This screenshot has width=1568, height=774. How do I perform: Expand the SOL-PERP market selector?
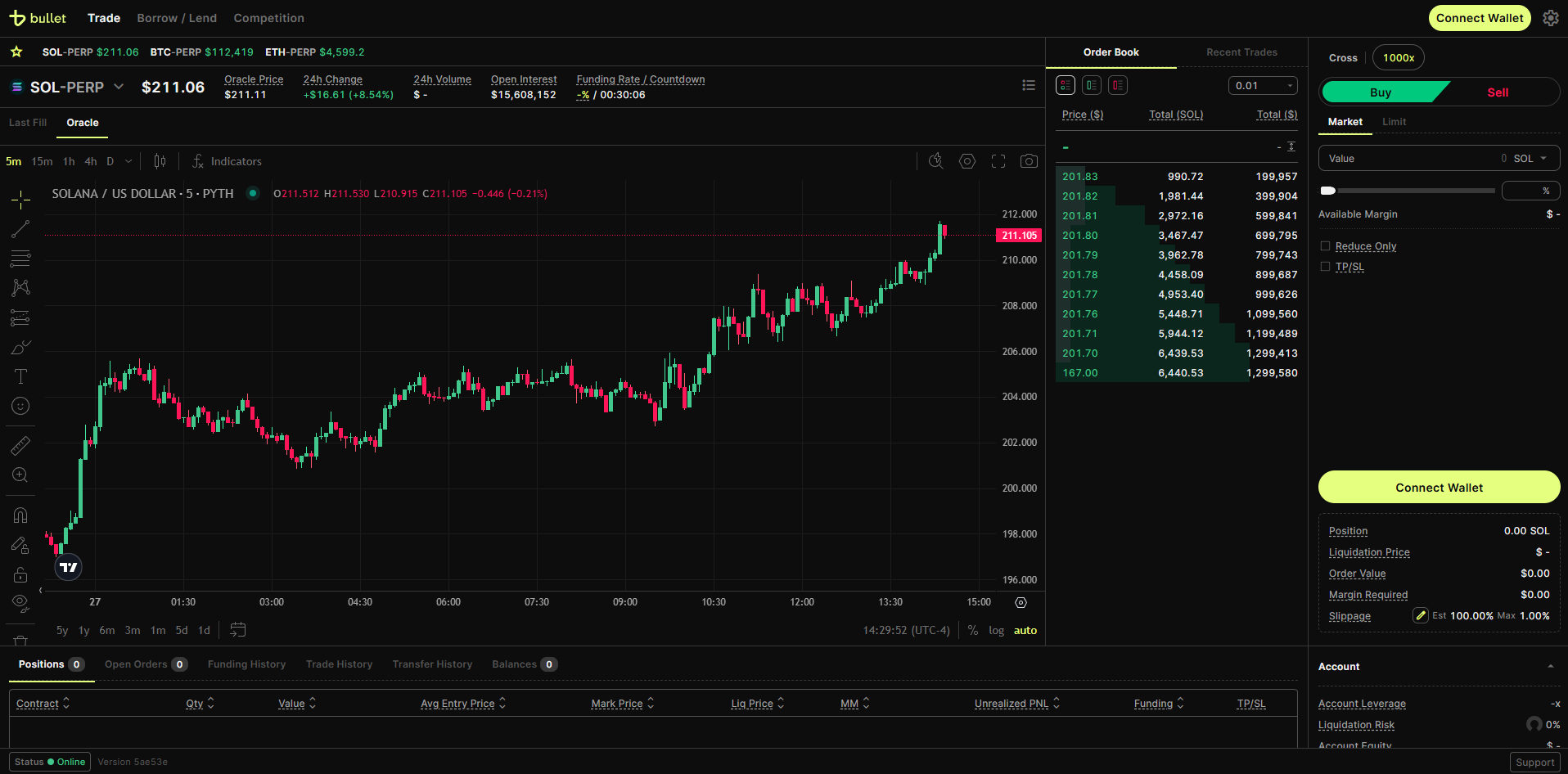(x=119, y=87)
